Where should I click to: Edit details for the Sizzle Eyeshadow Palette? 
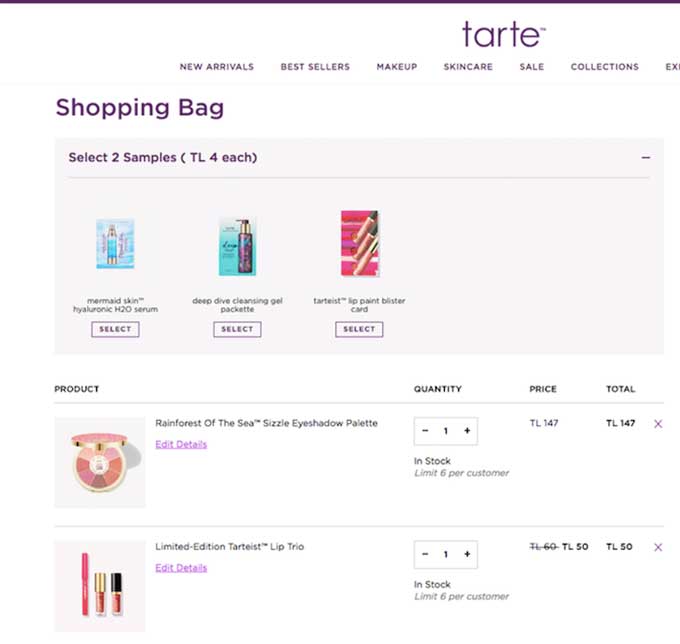coord(181,444)
